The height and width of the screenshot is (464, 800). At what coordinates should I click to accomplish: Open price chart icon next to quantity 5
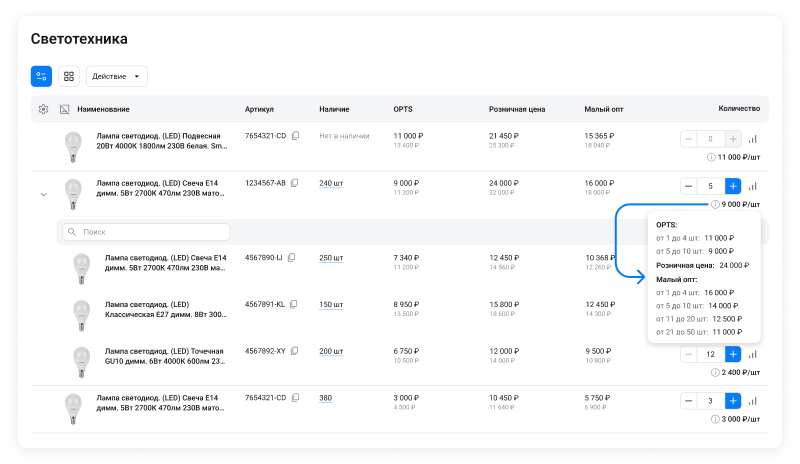pyautogui.click(x=753, y=186)
